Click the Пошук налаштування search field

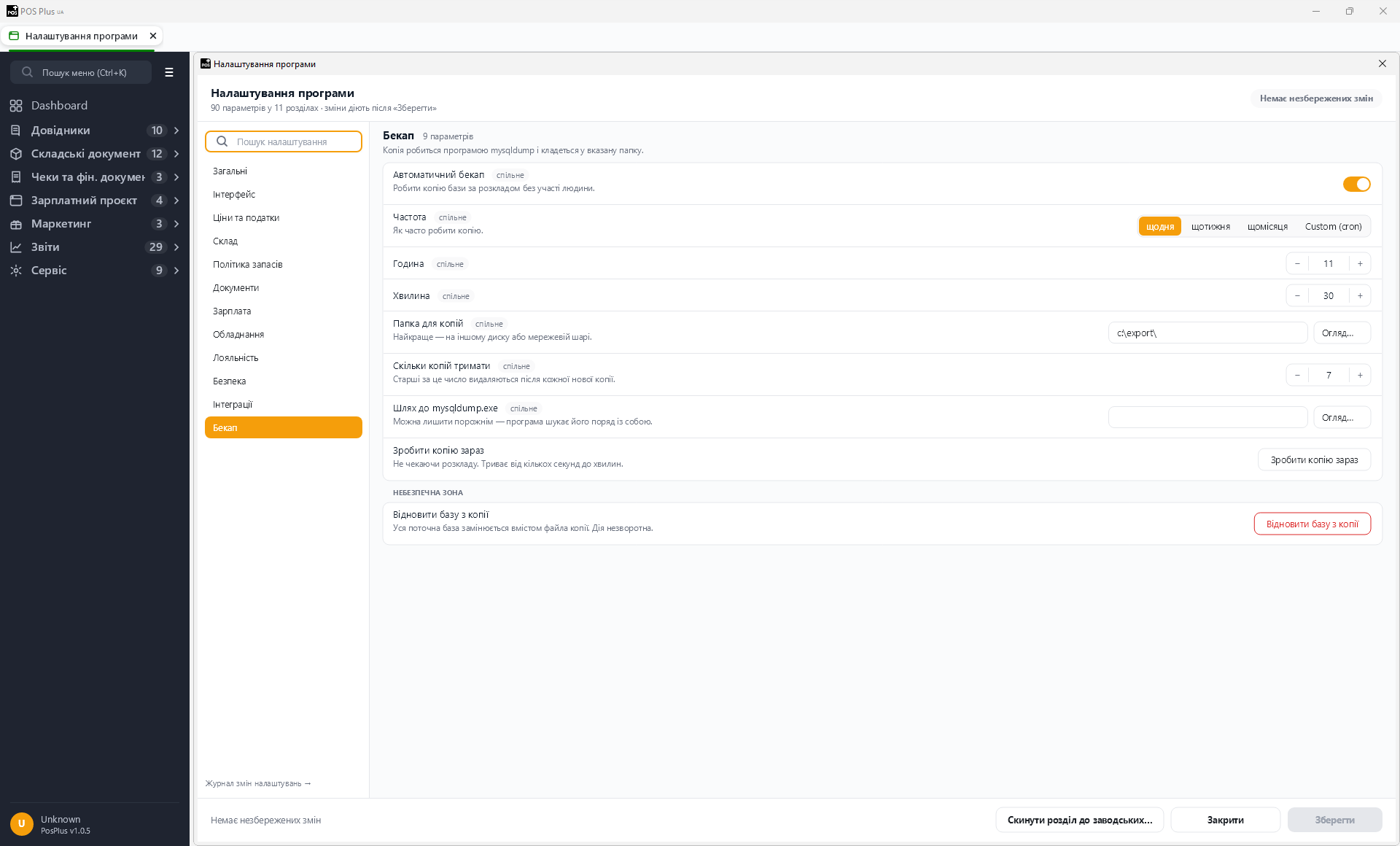pos(284,141)
